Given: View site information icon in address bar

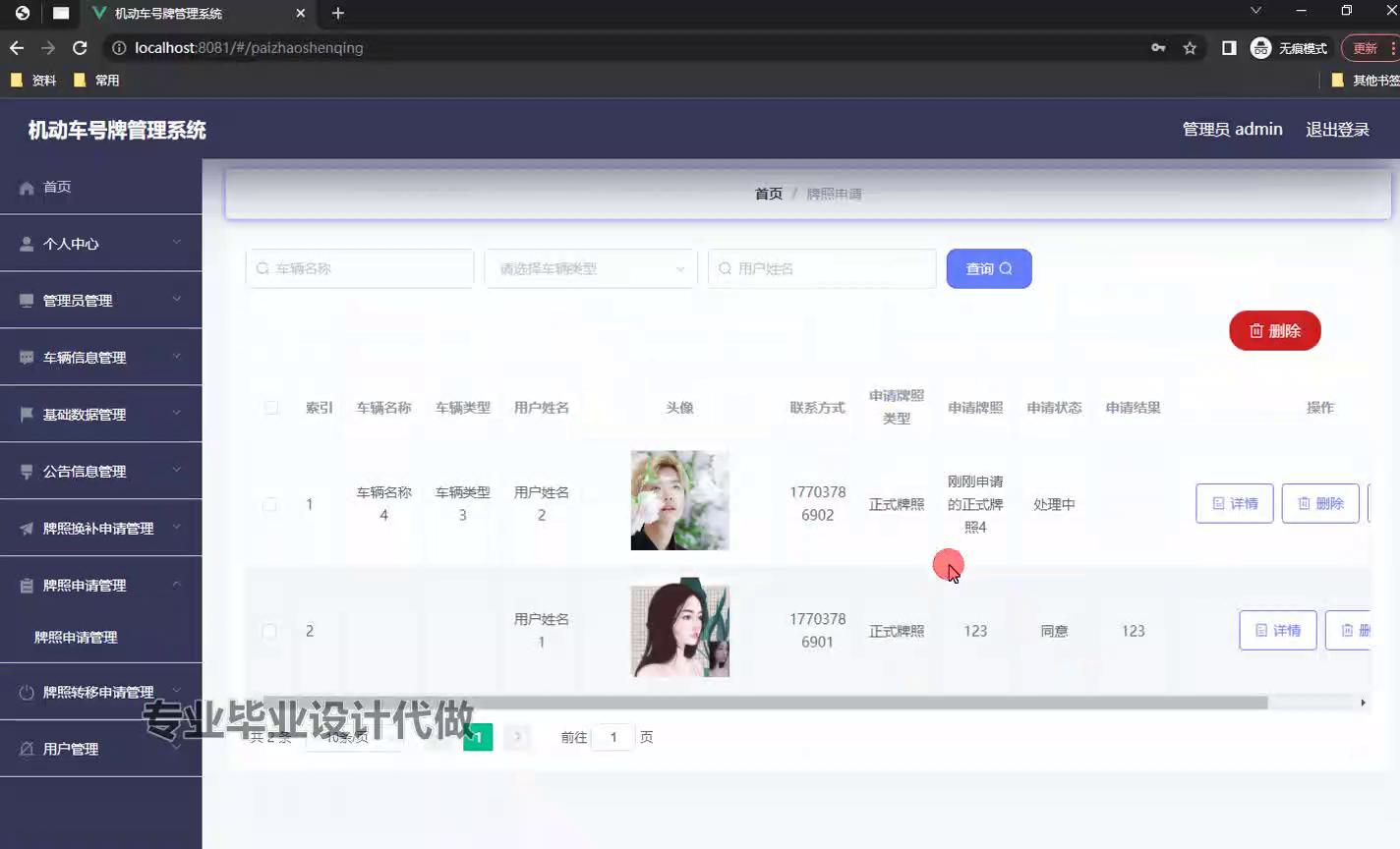Looking at the screenshot, I should (x=119, y=47).
